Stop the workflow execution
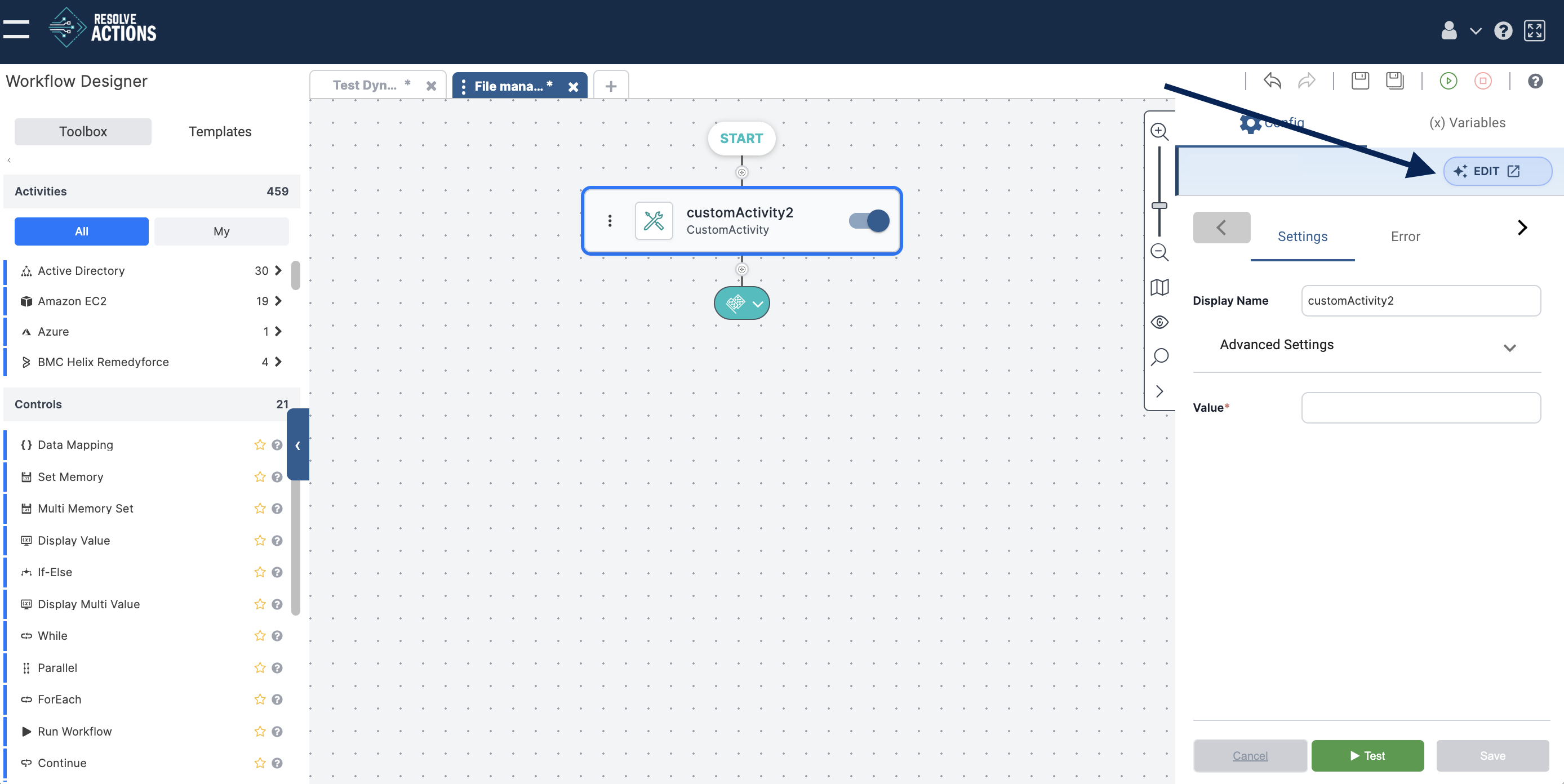The height and width of the screenshot is (784, 1564). [x=1483, y=81]
